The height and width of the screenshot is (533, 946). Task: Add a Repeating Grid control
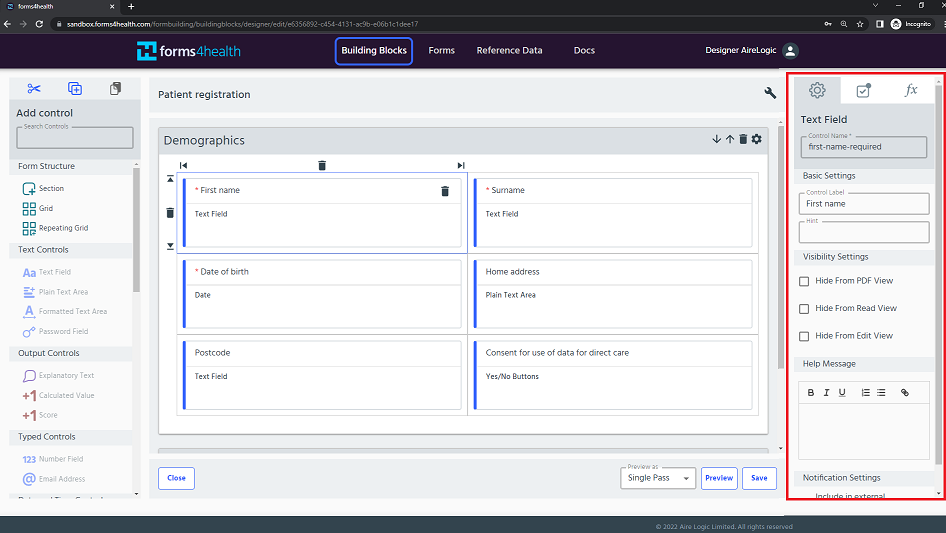coord(55,228)
